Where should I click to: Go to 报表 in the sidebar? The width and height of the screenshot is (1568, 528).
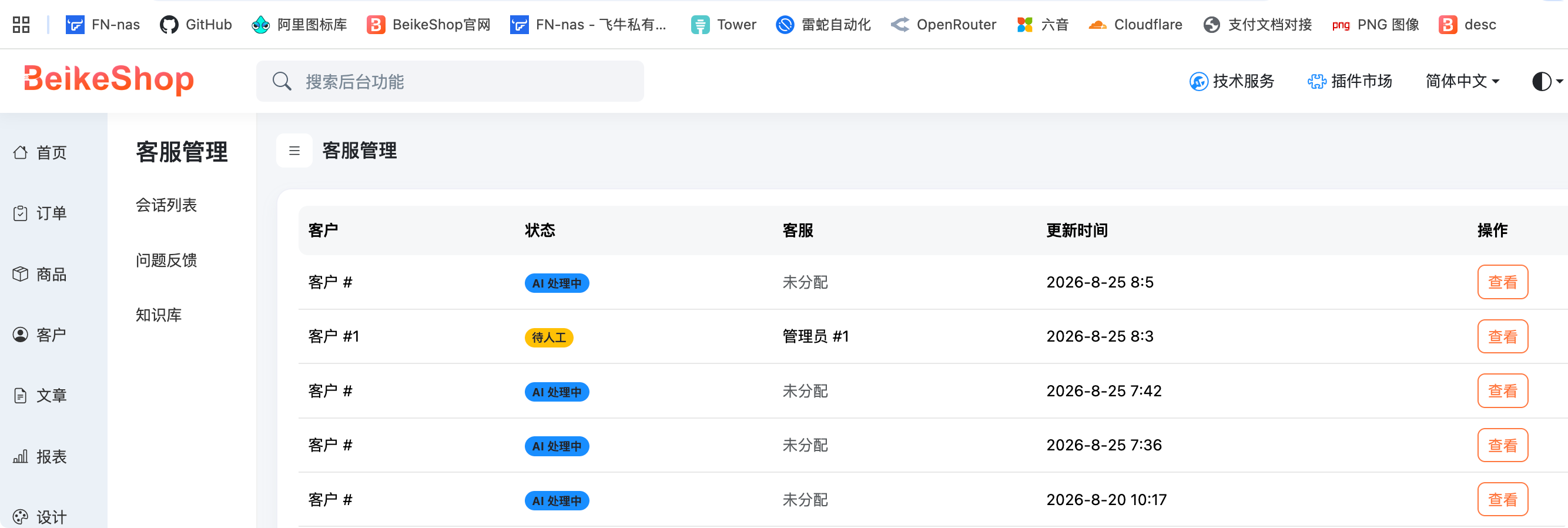click(x=40, y=457)
